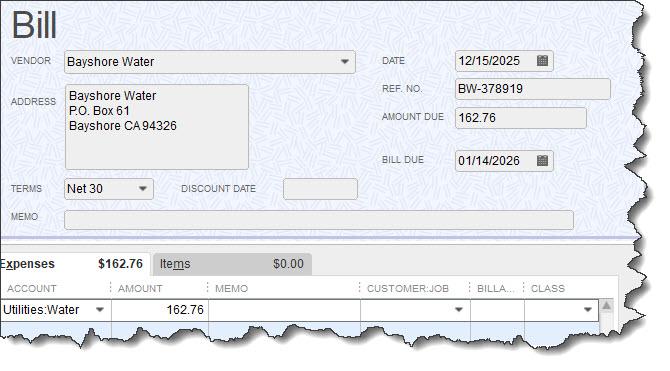This screenshot has width=670, height=371.
Task: Click the scroll up arrow of expenses table
Action: pyautogui.click(x=606, y=306)
